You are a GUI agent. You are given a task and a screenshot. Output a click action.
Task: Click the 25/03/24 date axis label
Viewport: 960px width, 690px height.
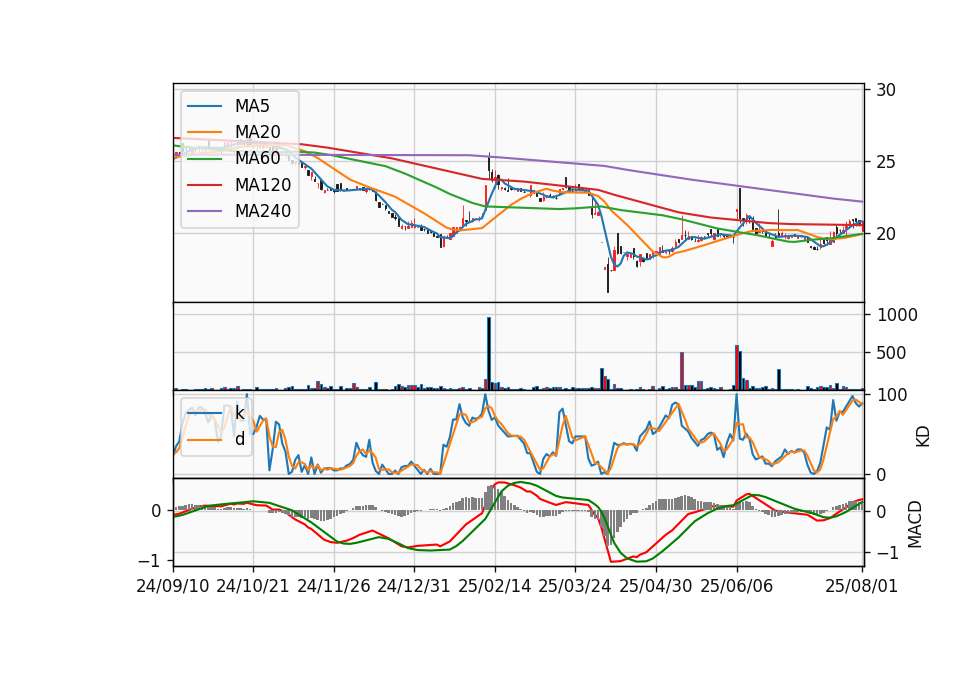click(575, 586)
